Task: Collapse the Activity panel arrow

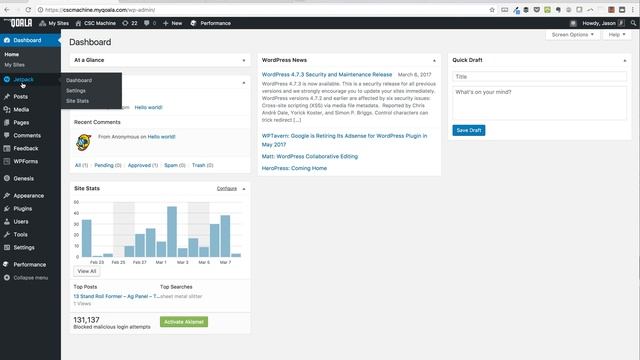Action: coord(244,83)
